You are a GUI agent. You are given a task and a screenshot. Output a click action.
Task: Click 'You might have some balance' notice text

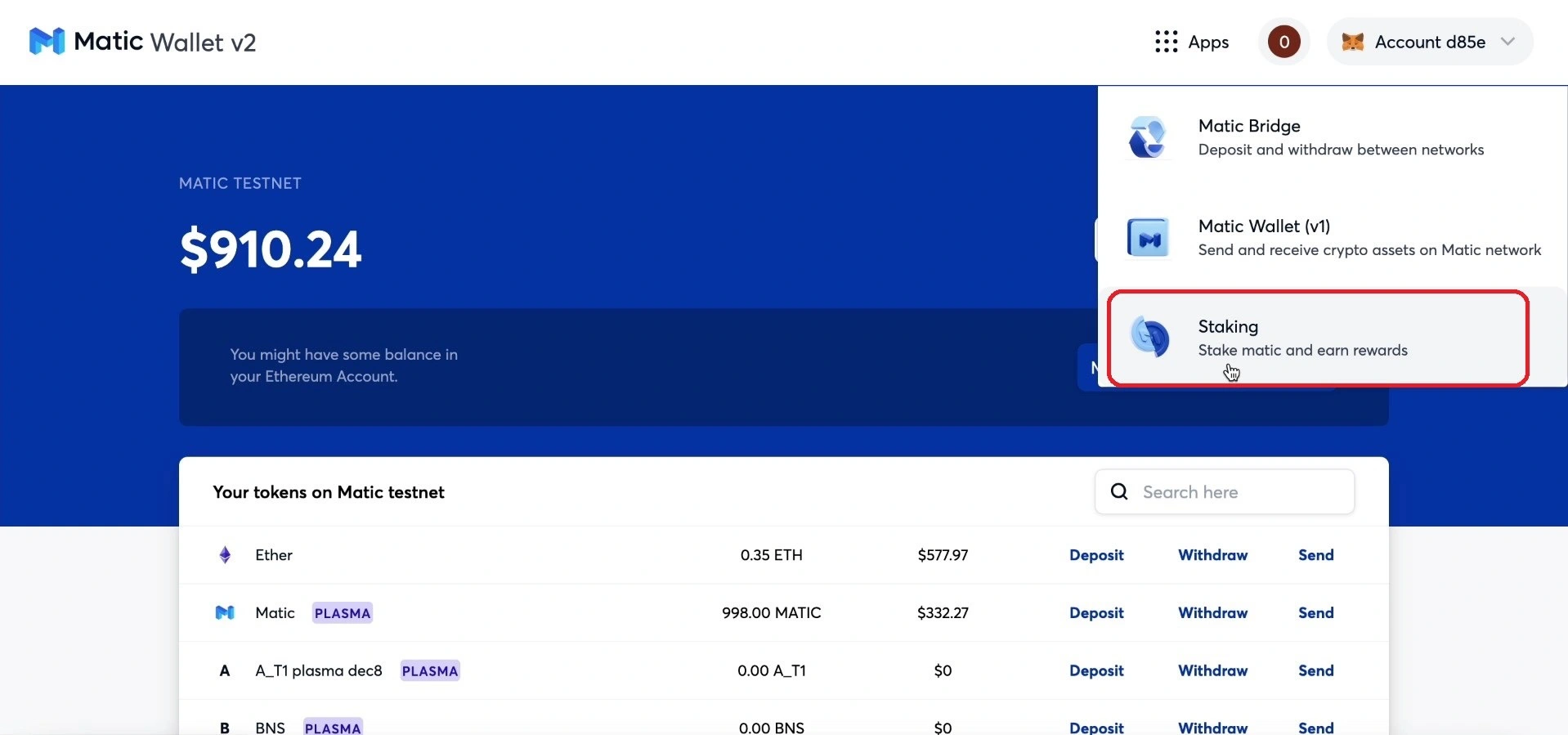[343, 365]
